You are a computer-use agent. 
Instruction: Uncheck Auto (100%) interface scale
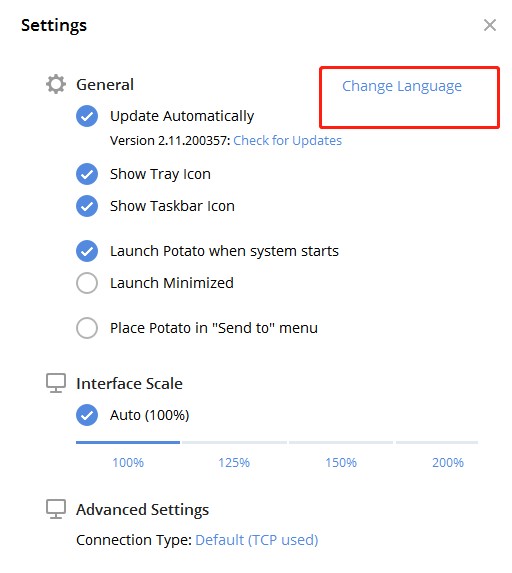tap(87, 415)
